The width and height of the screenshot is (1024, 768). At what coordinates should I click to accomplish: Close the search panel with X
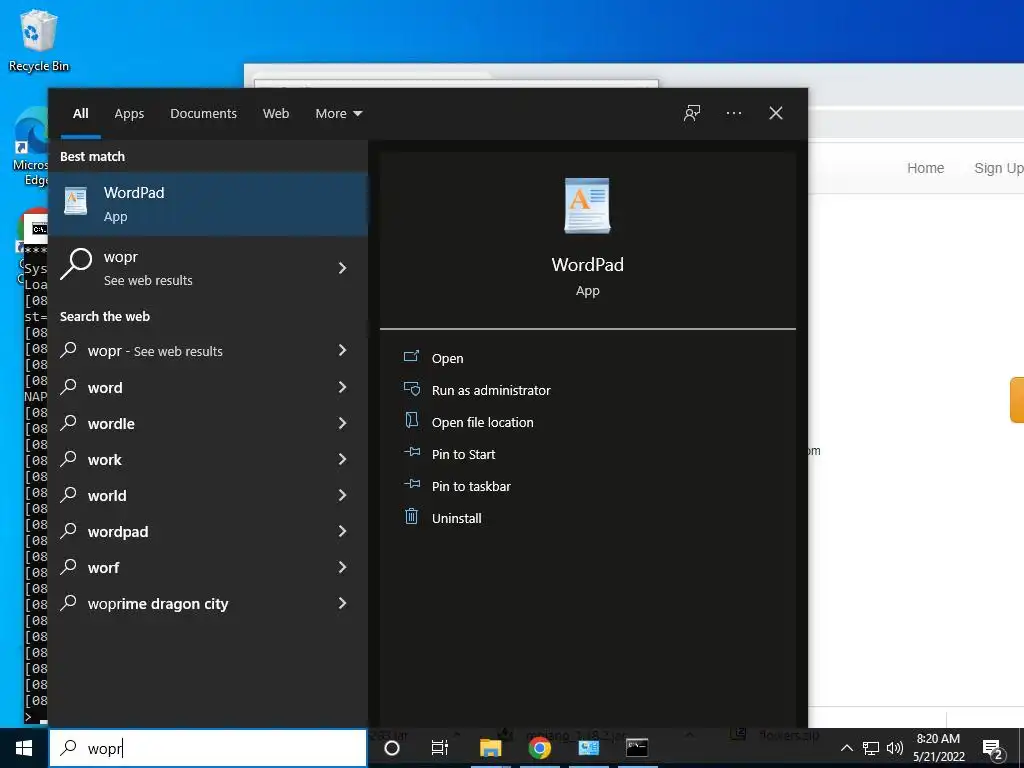[775, 113]
